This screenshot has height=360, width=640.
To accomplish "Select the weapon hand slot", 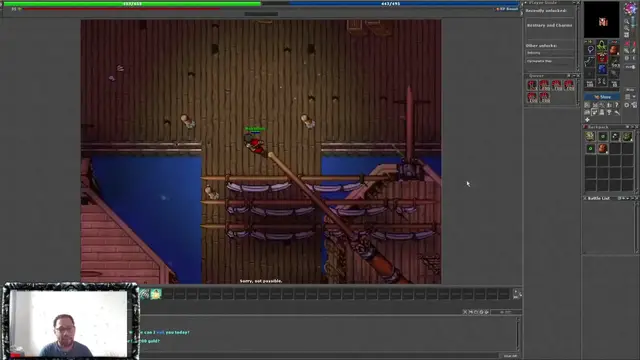I will 590,62.
